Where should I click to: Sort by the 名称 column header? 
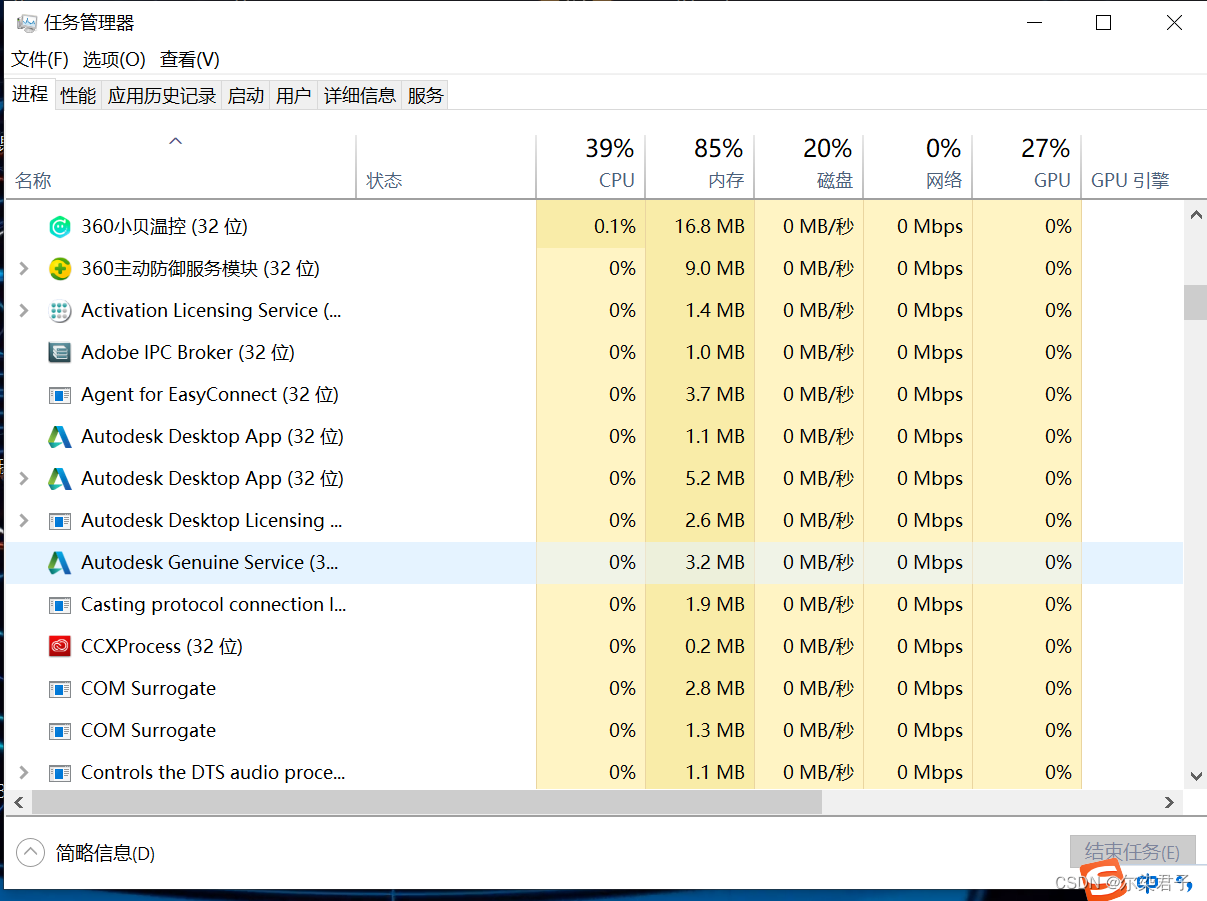pos(180,167)
